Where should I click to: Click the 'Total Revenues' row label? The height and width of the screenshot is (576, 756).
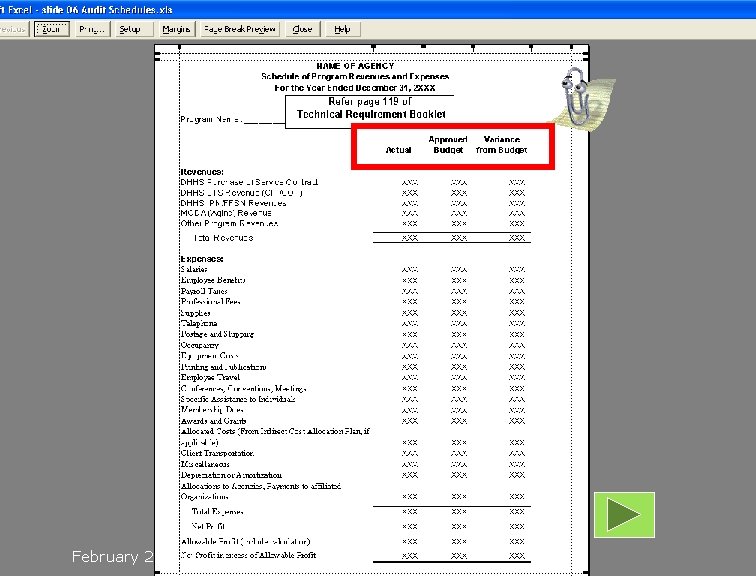click(223, 238)
